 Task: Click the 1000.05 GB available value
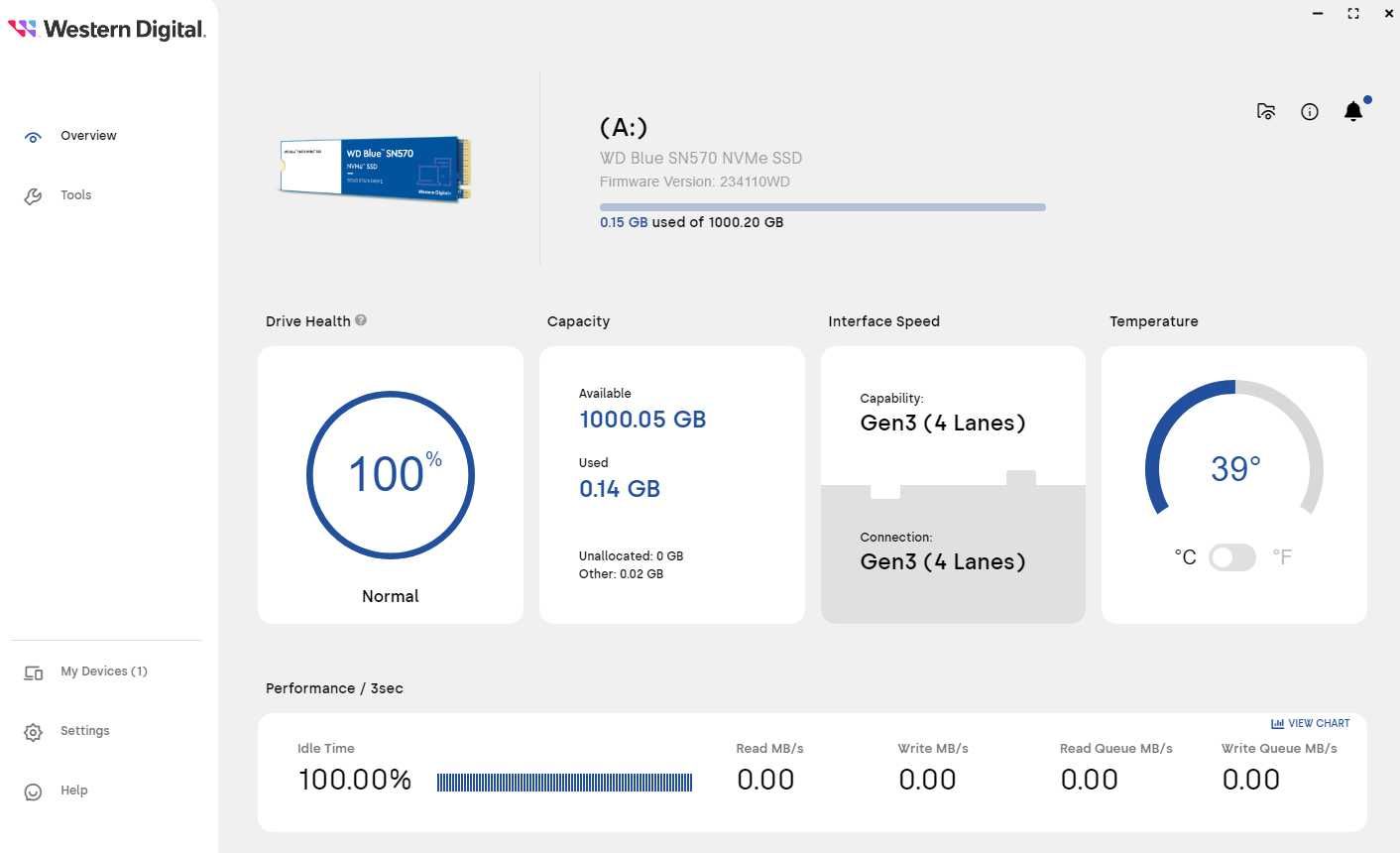pos(642,420)
